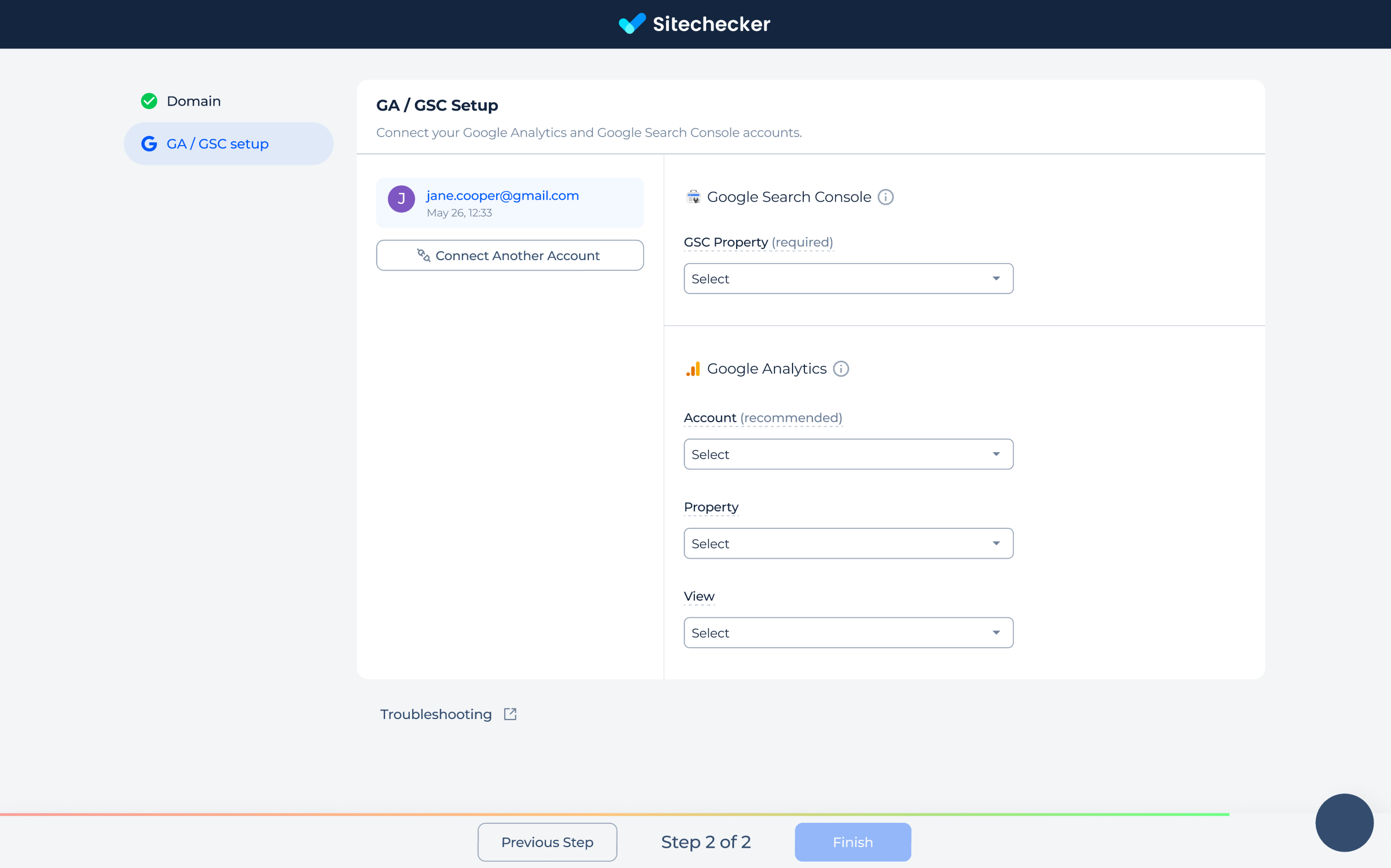Open the Google Search Console info icon
Viewport: 1391px width, 868px height.
tap(886, 197)
